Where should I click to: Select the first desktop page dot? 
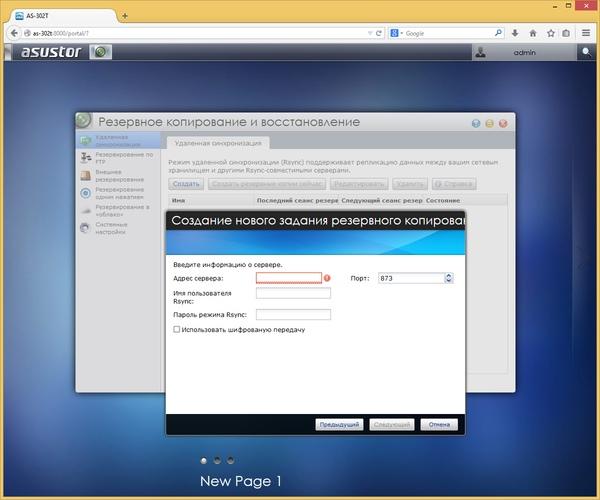pyautogui.click(x=204, y=461)
